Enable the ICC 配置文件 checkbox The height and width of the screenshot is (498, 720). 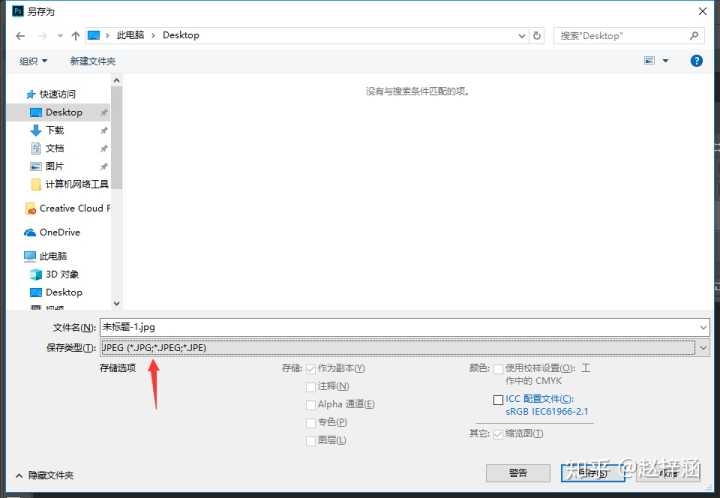click(x=499, y=400)
